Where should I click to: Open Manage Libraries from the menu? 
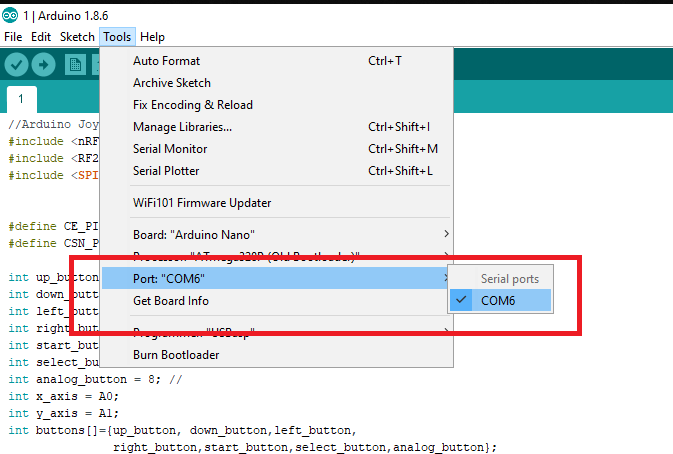click(182, 127)
